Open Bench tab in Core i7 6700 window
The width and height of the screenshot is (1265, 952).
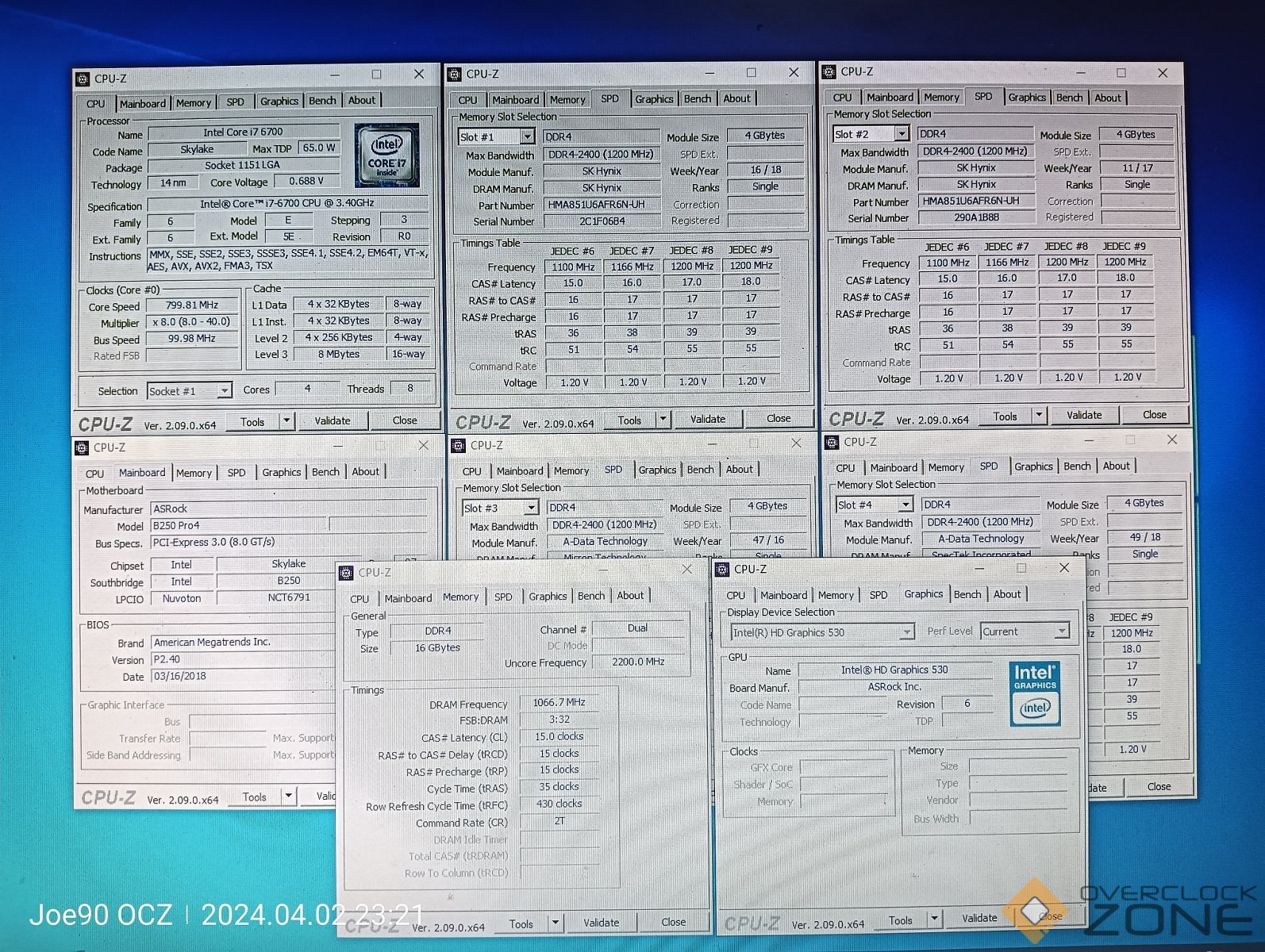coord(322,101)
